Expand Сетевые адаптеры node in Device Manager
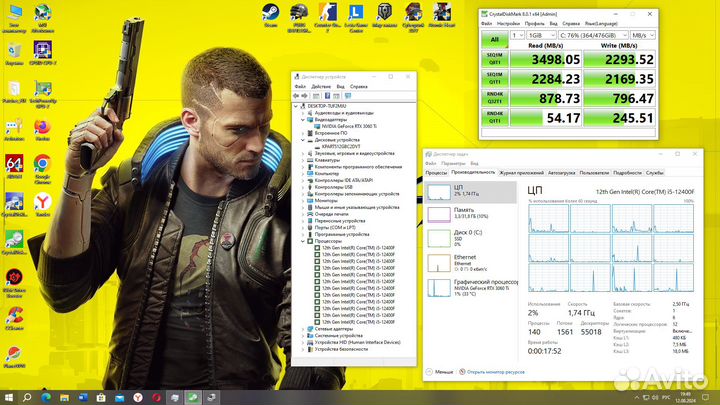The image size is (720, 405). (303, 329)
